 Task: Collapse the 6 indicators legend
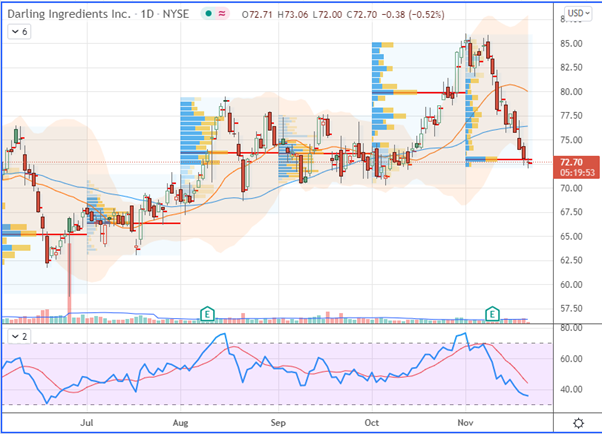[19, 32]
